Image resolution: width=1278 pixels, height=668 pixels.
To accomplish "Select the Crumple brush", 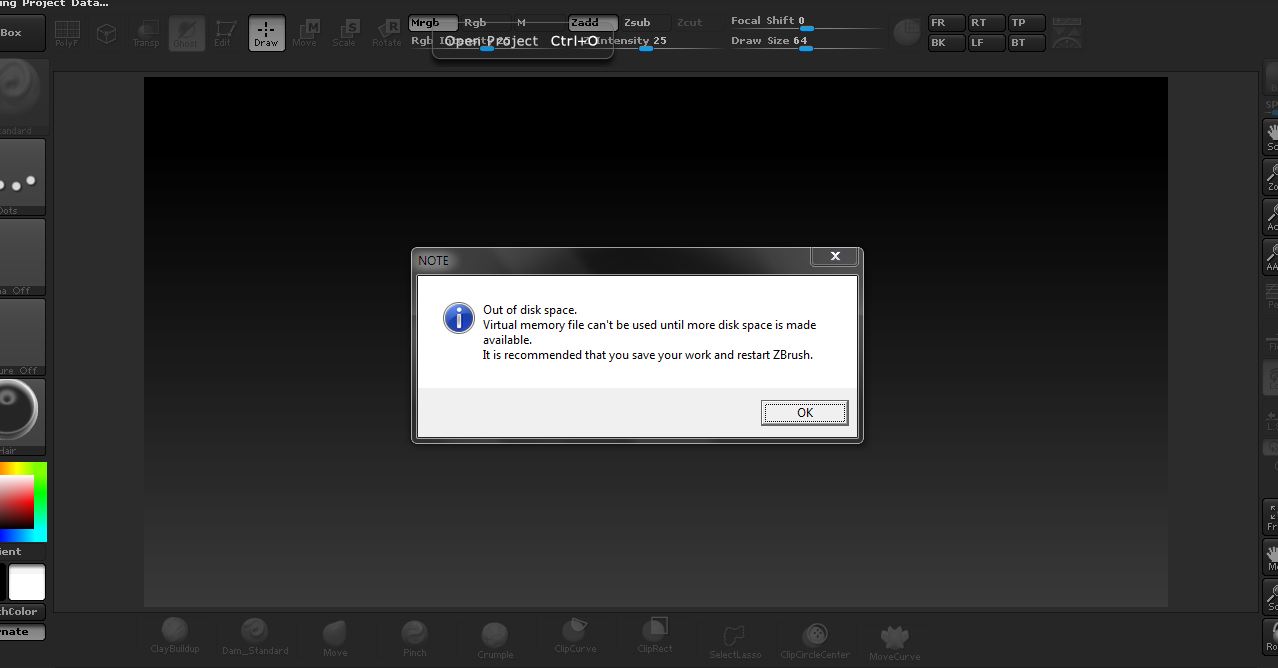I will [x=495, y=640].
